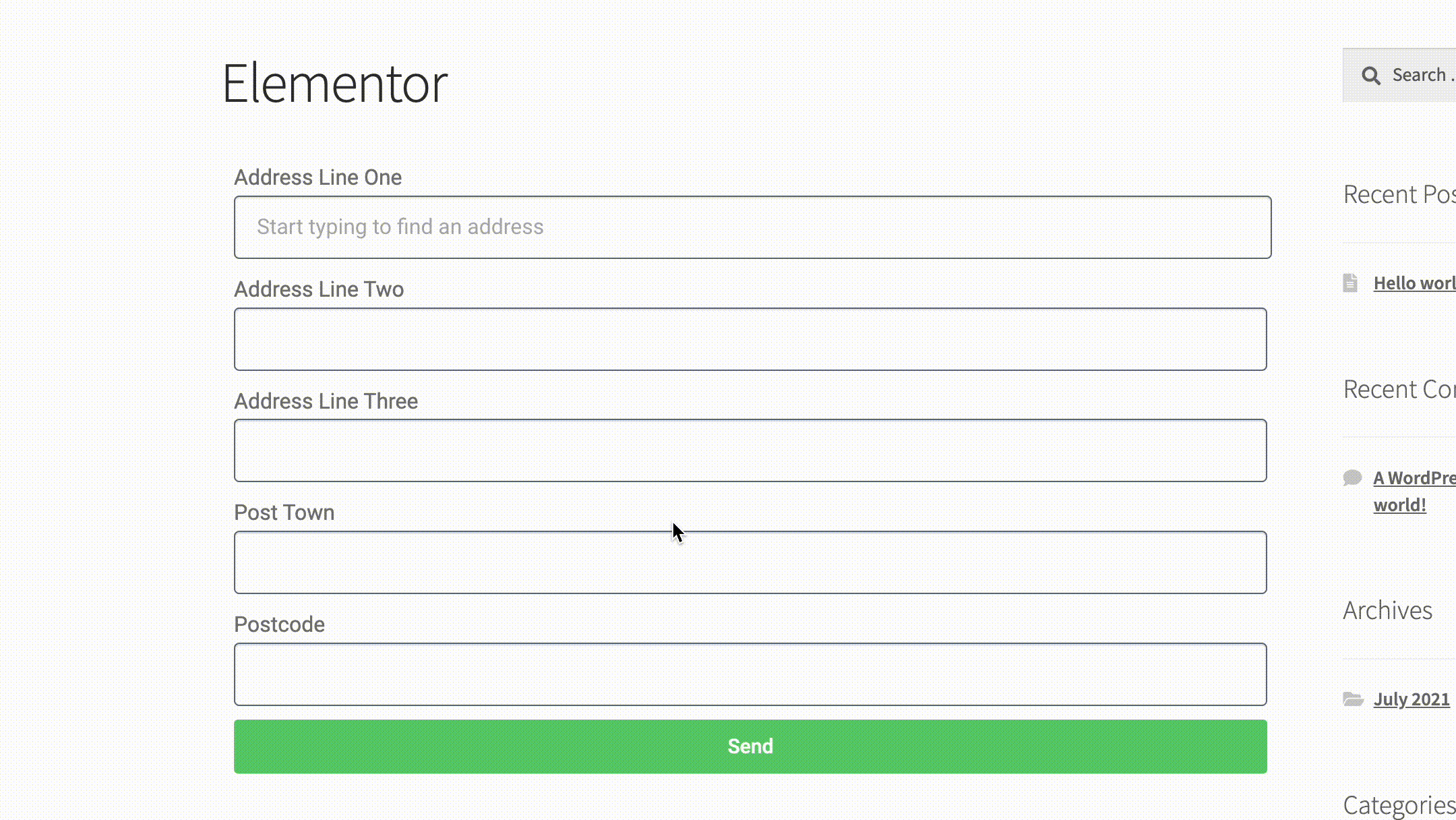Image resolution: width=1456 pixels, height=820 pixels.
Task: Click the Recent Posts heading
Action: tap(1399, 194)
